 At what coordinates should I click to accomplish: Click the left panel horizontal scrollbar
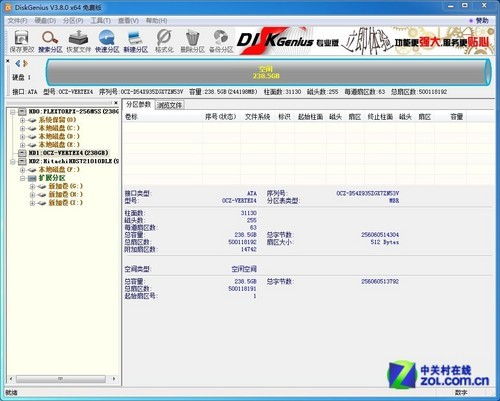click(x=62, y=379)
